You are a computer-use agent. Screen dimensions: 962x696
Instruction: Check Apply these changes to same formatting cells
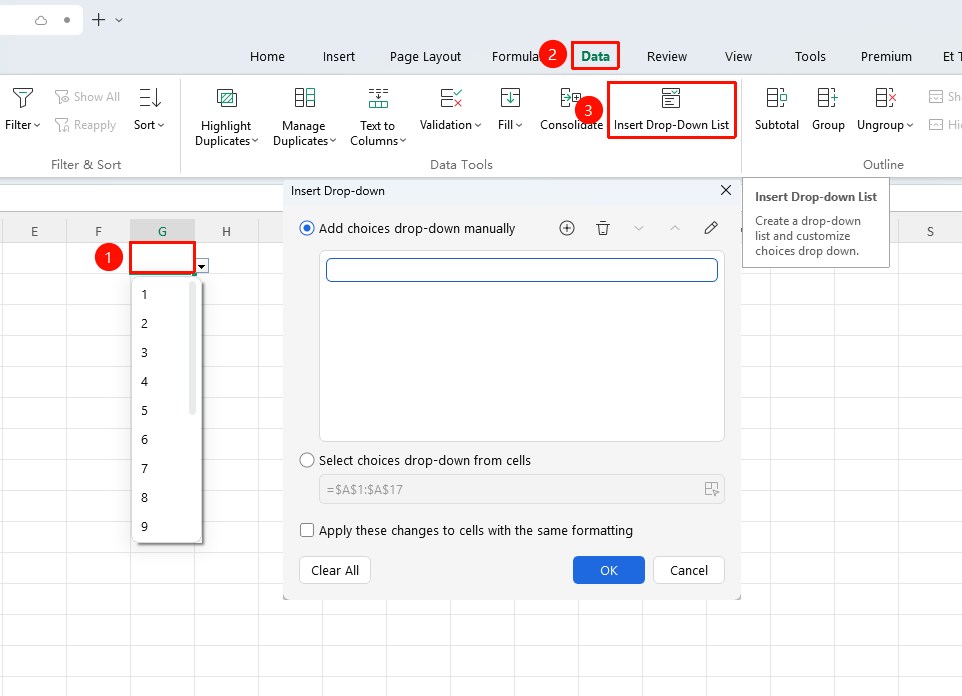307,530
